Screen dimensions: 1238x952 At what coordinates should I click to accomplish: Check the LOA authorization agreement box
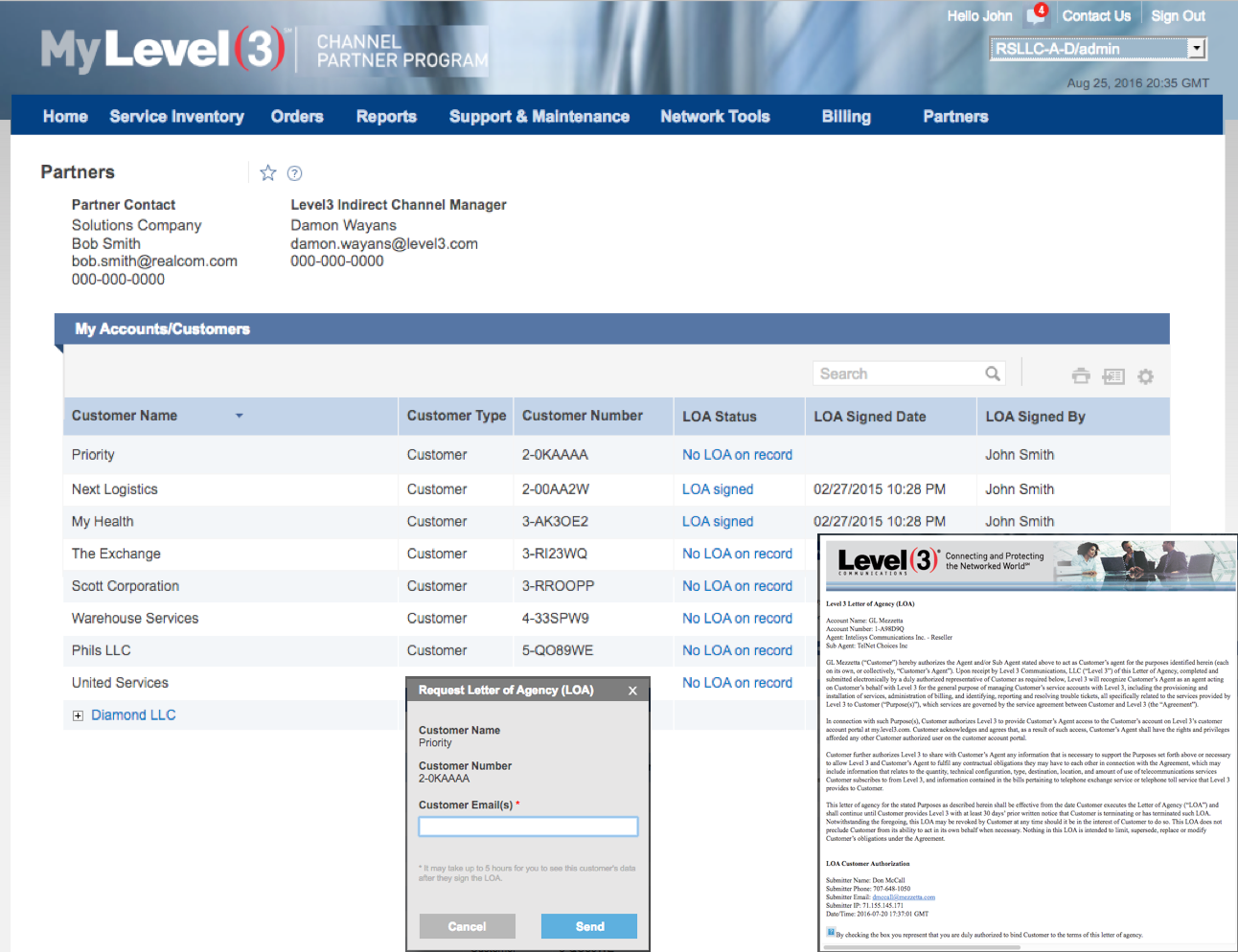[x=831, y=932]
